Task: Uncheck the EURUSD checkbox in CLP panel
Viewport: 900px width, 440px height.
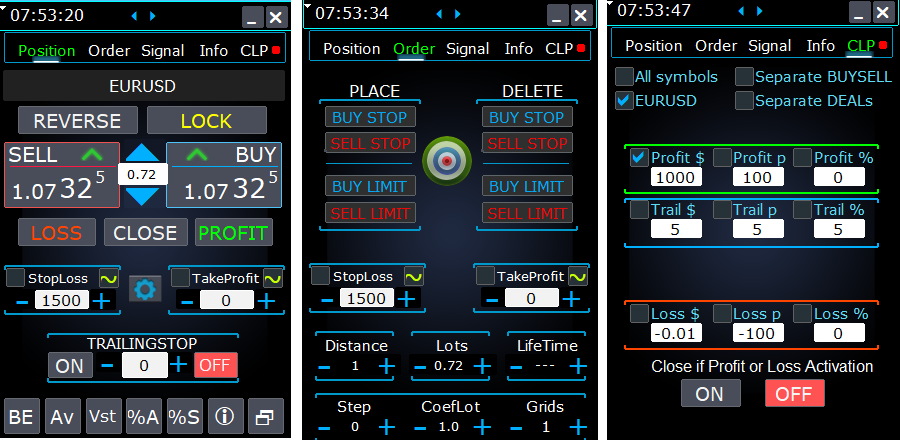Action: (x=624, y=100)
